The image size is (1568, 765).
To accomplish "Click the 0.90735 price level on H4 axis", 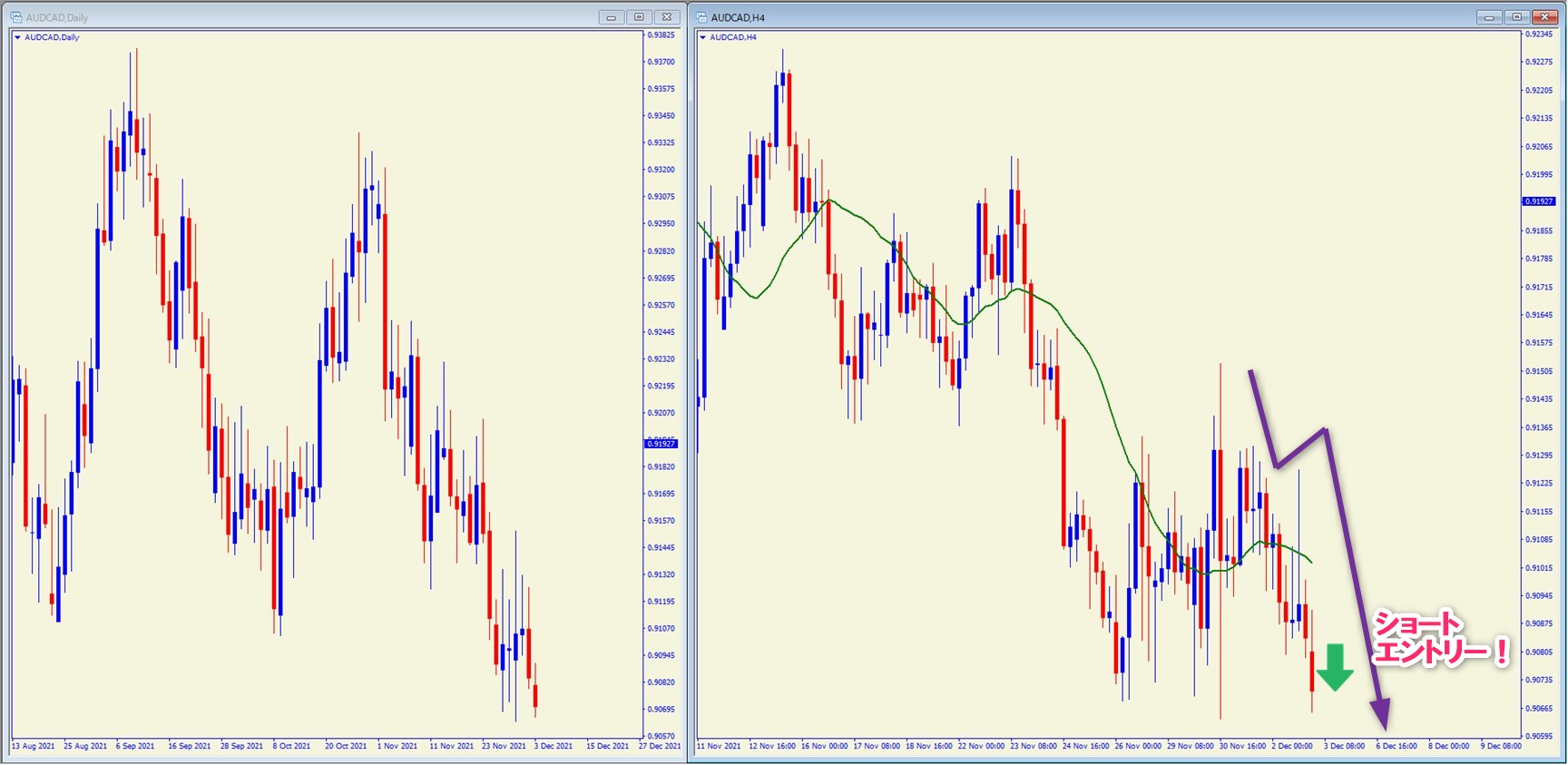I will (x=1540, y=680).
